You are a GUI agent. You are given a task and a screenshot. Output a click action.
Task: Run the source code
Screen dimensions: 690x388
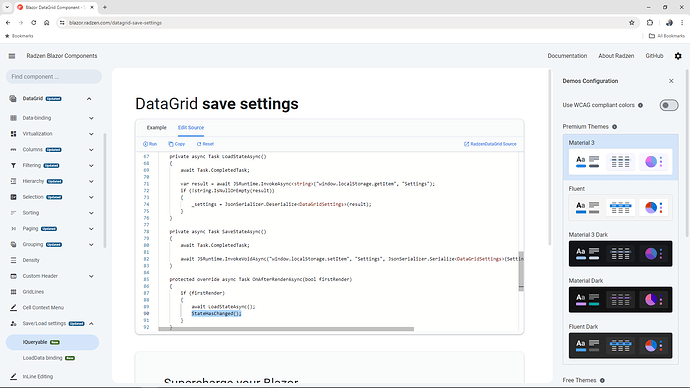pos(150,144)
